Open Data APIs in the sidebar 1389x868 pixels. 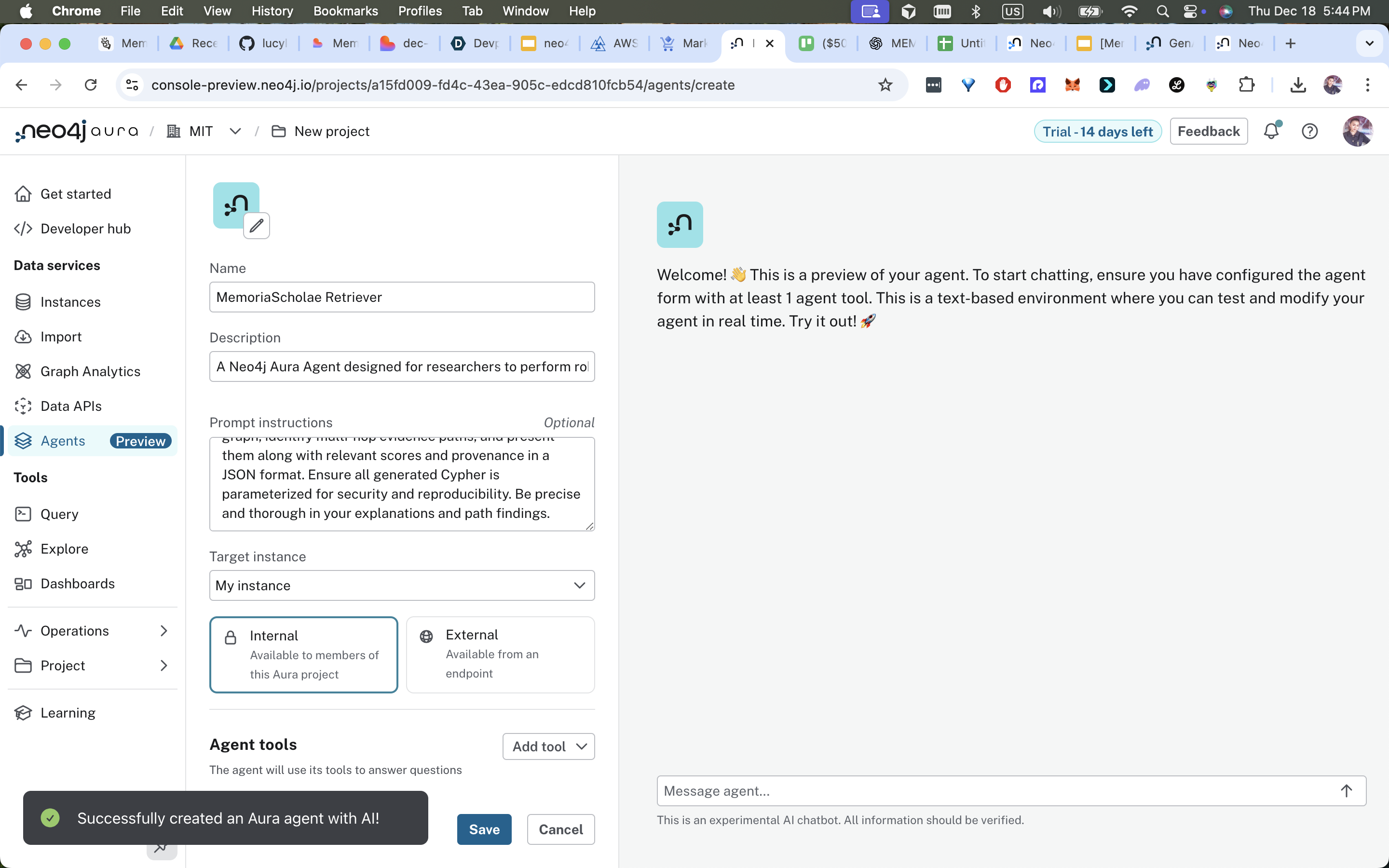coord(70,406)
